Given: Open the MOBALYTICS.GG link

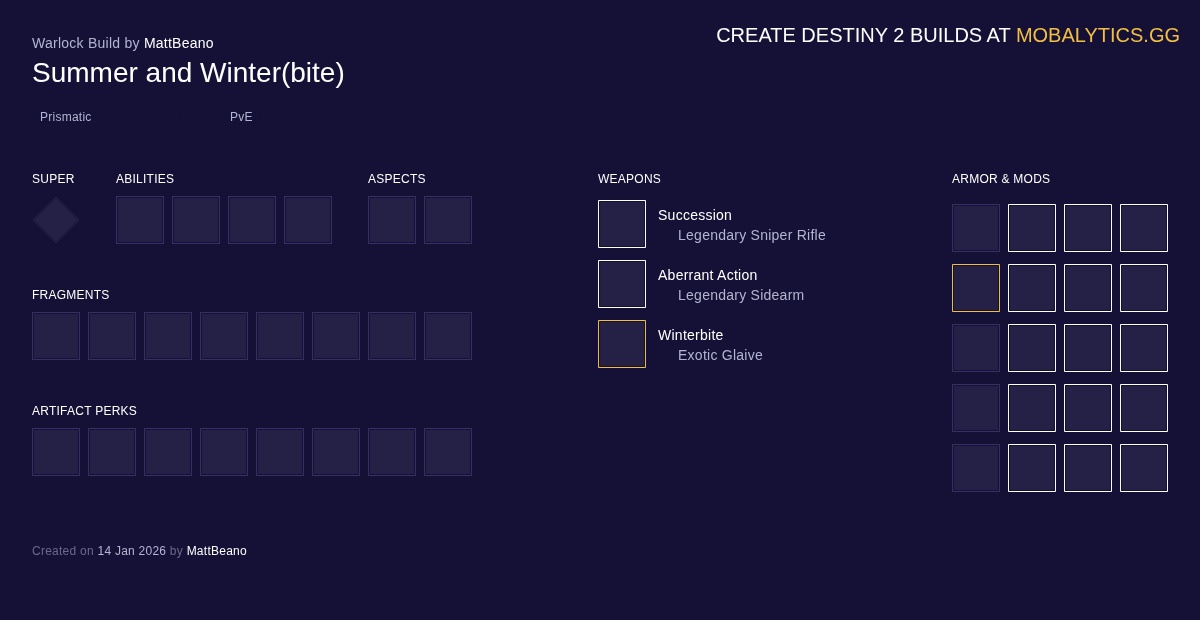Looking at the screenshot, I should click(x=1097, y=35).
